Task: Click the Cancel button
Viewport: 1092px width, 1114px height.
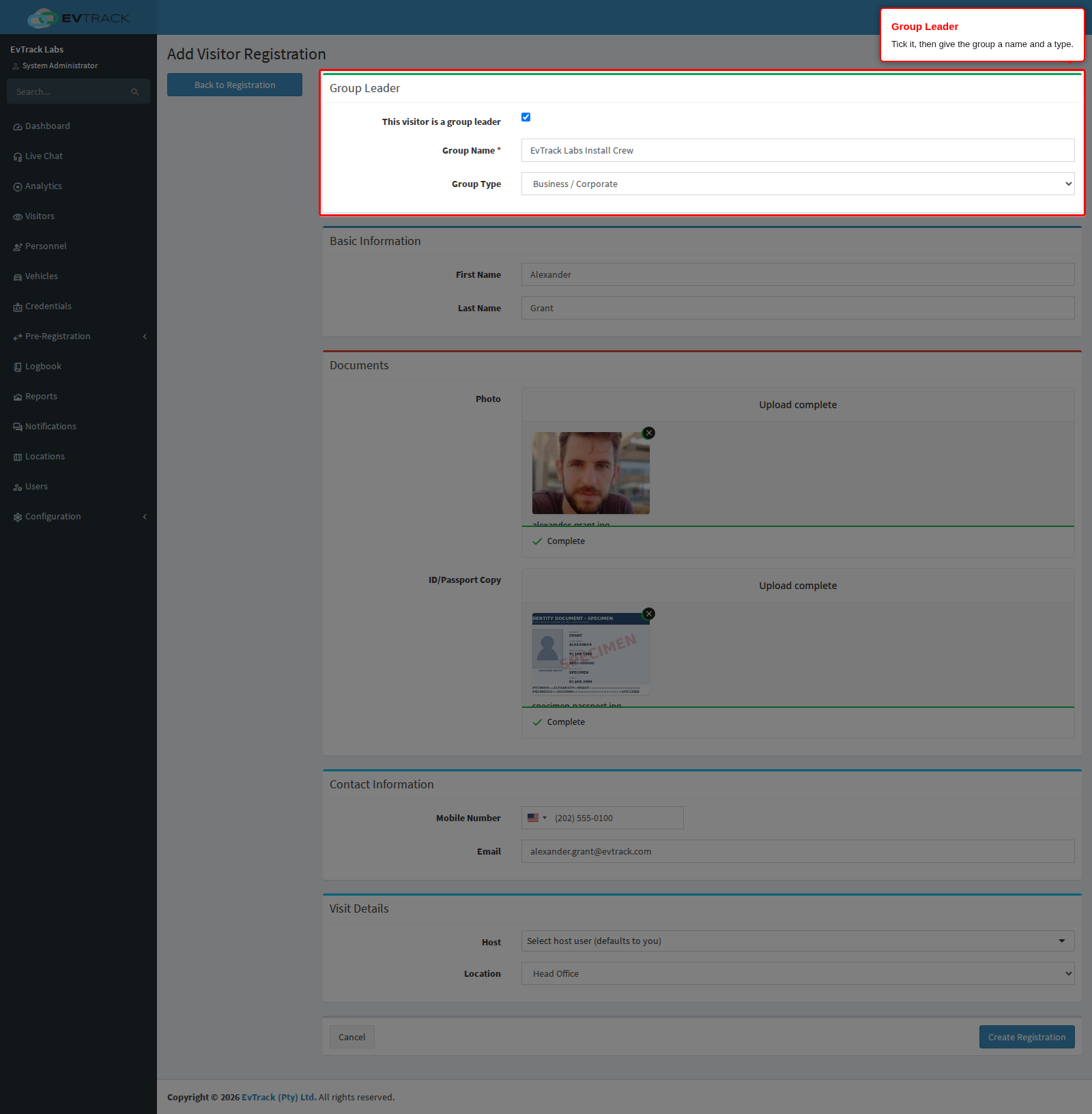Action: point(352,1037)
